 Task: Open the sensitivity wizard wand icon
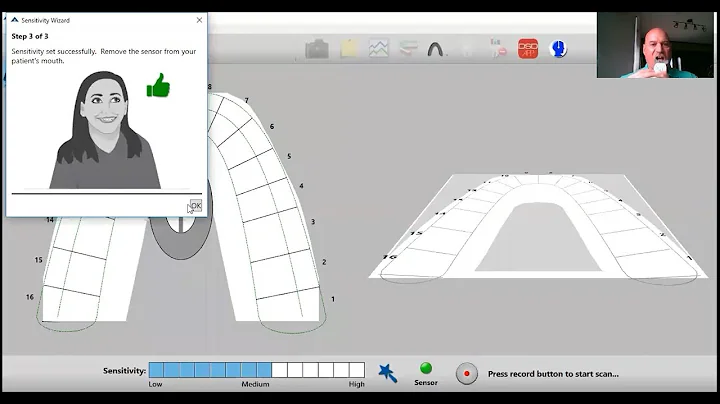pos(388,373)
